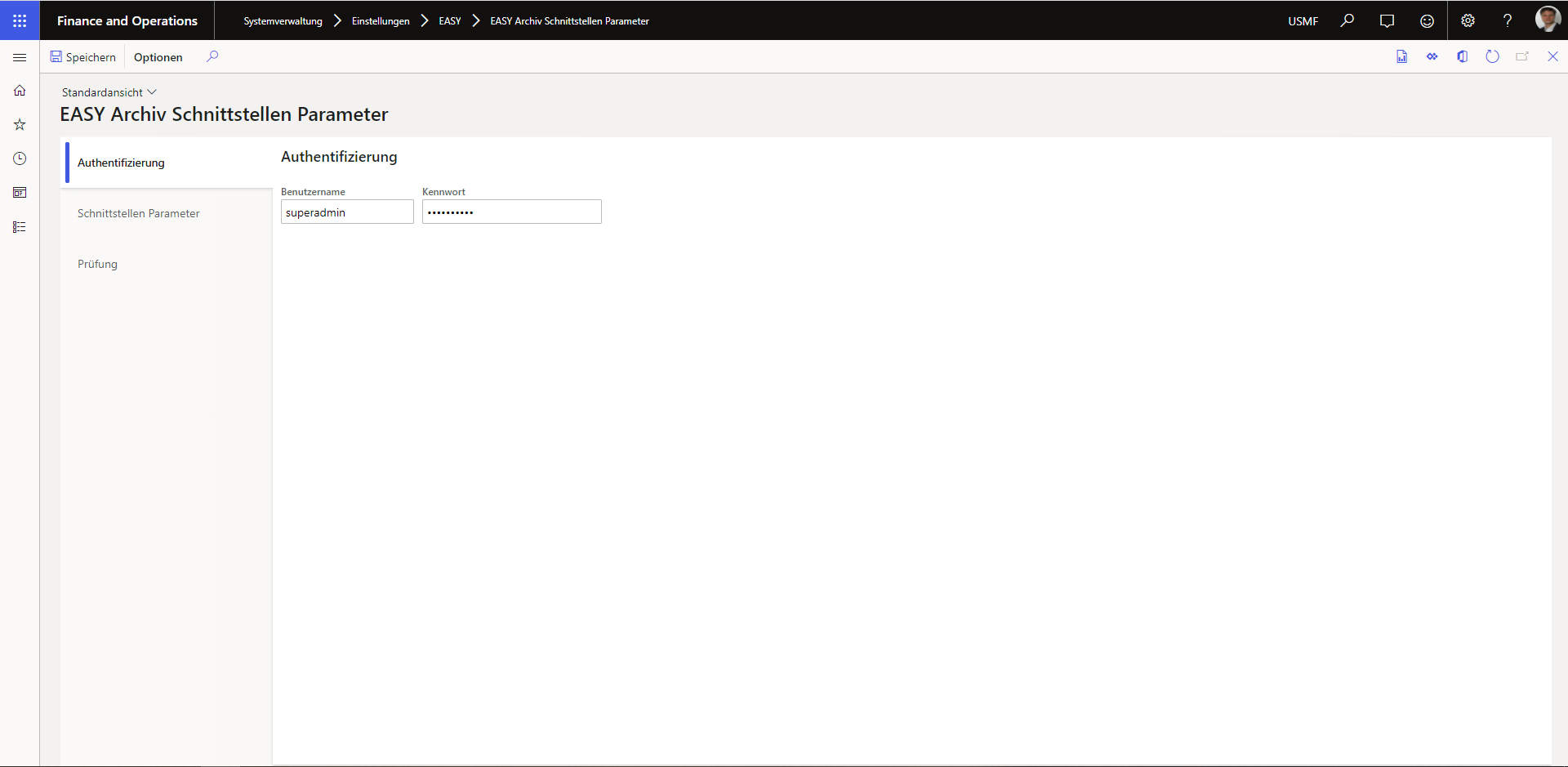Select the Prüfung tab
Viewport: 1568px width, 767px height.
167,264
